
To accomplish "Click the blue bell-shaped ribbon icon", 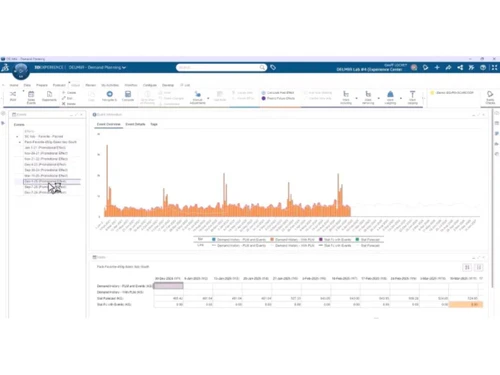I will tap(390, 94).
